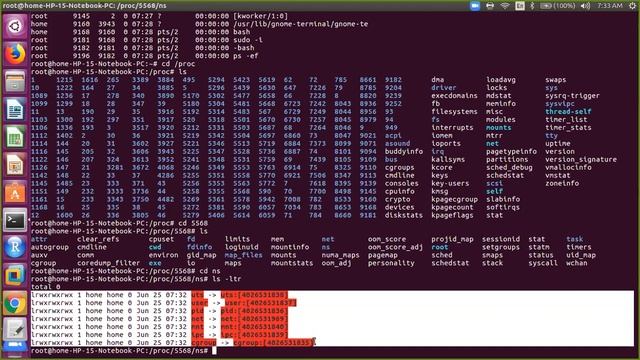
Task: Click the 'numa_maps' file name
Action: click(x=340, y=255)
